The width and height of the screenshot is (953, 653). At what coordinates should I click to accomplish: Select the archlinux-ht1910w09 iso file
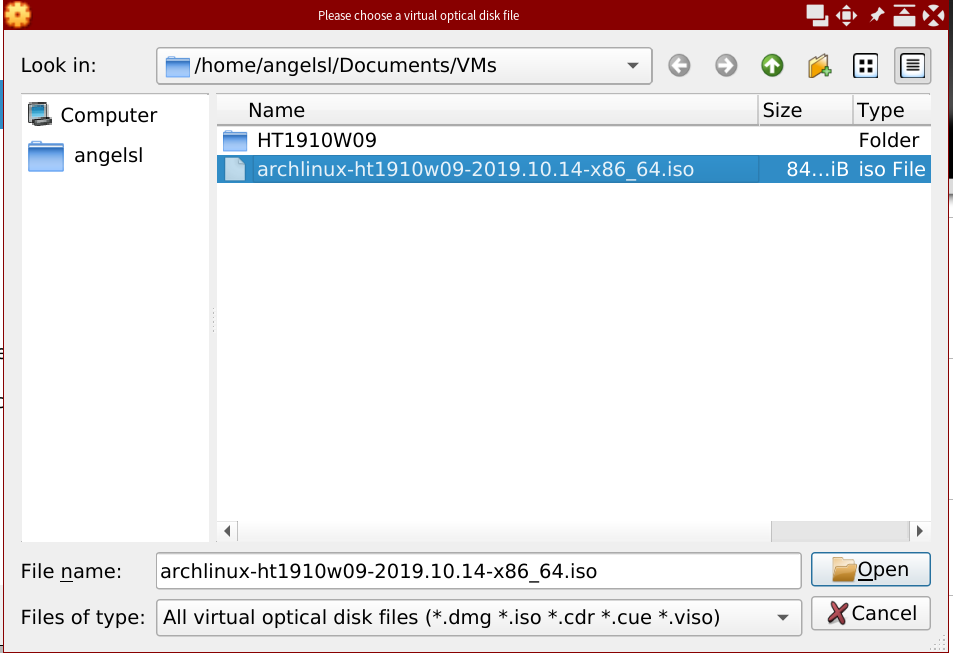pos(475,170)
